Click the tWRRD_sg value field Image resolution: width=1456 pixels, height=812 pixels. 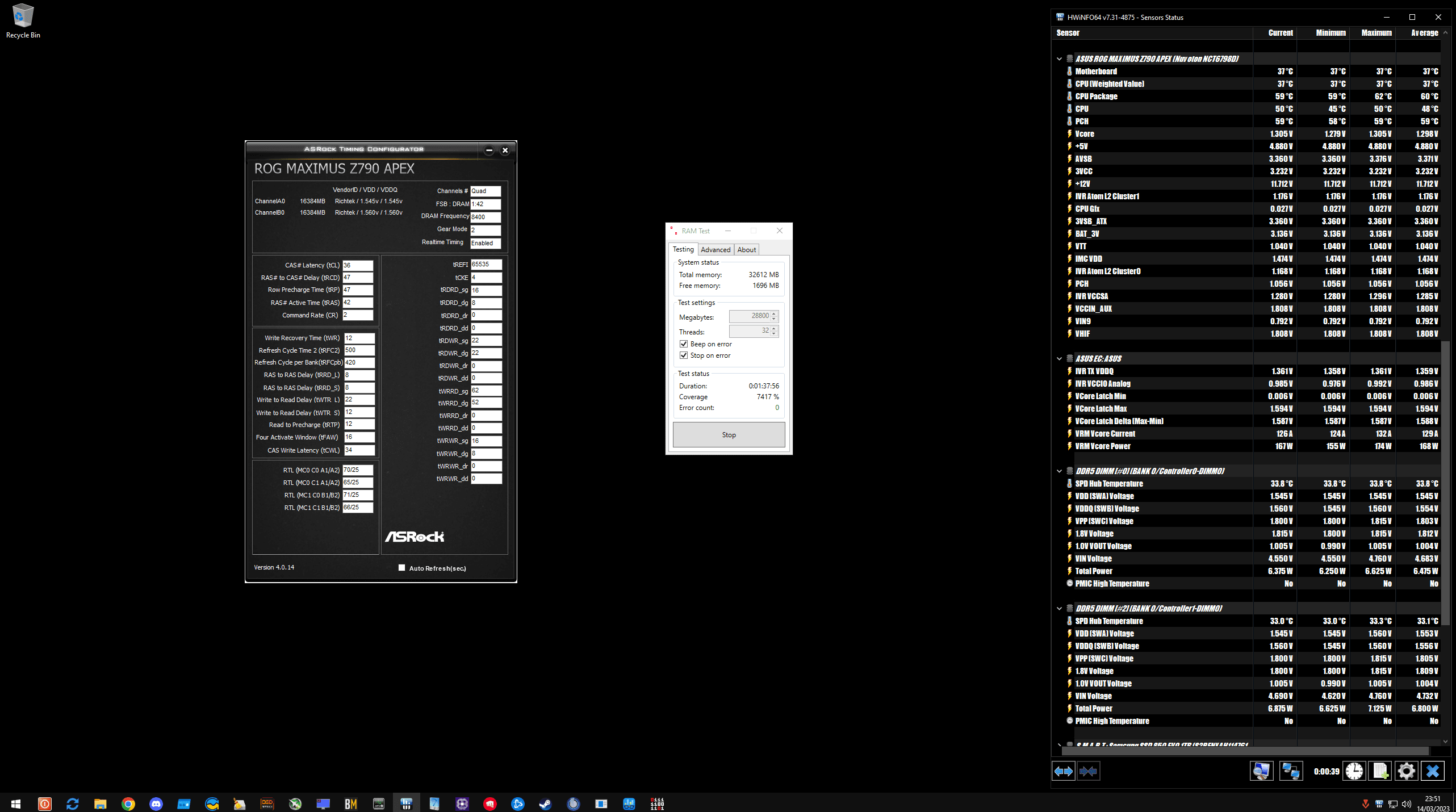(486, 391)
